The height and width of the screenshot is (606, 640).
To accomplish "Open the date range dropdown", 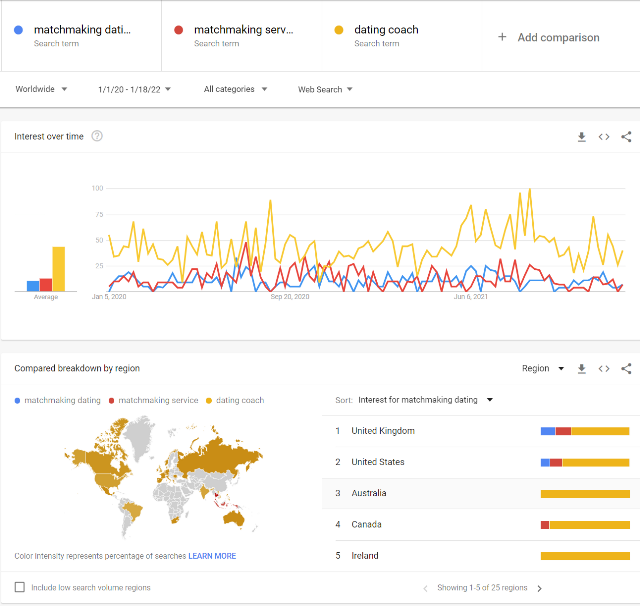I will (x=134, y=89).
